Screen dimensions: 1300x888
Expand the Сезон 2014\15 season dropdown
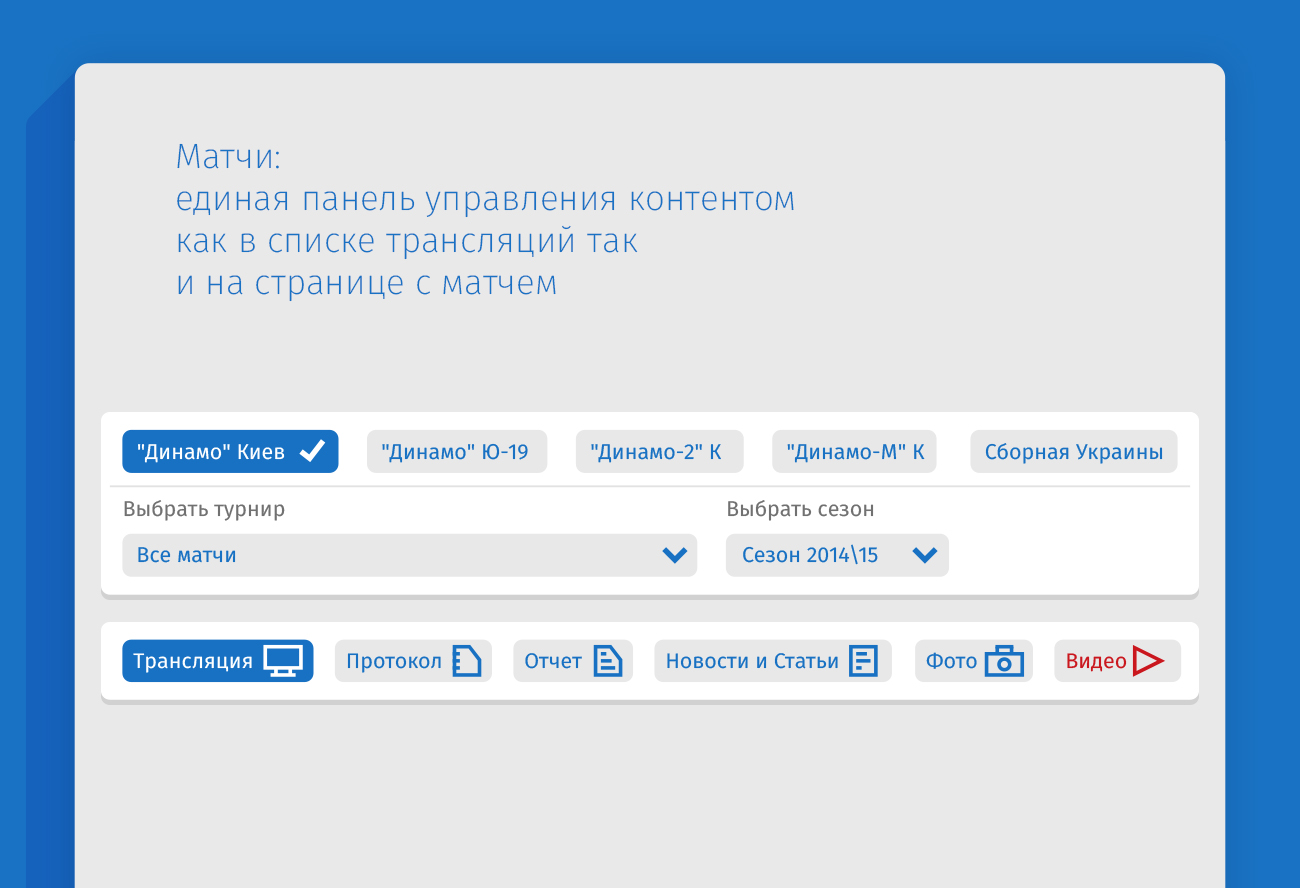point(836,555)
